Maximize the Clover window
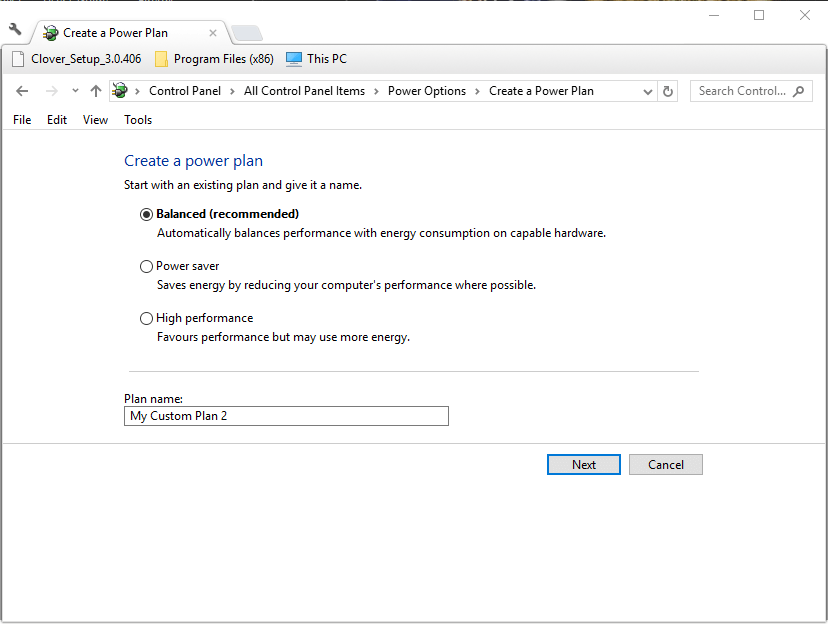828x624 pixels. (x=759, y=15)
